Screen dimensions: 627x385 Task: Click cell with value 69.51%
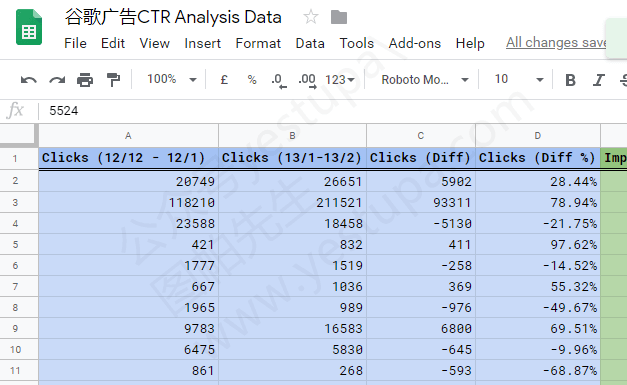538,328
